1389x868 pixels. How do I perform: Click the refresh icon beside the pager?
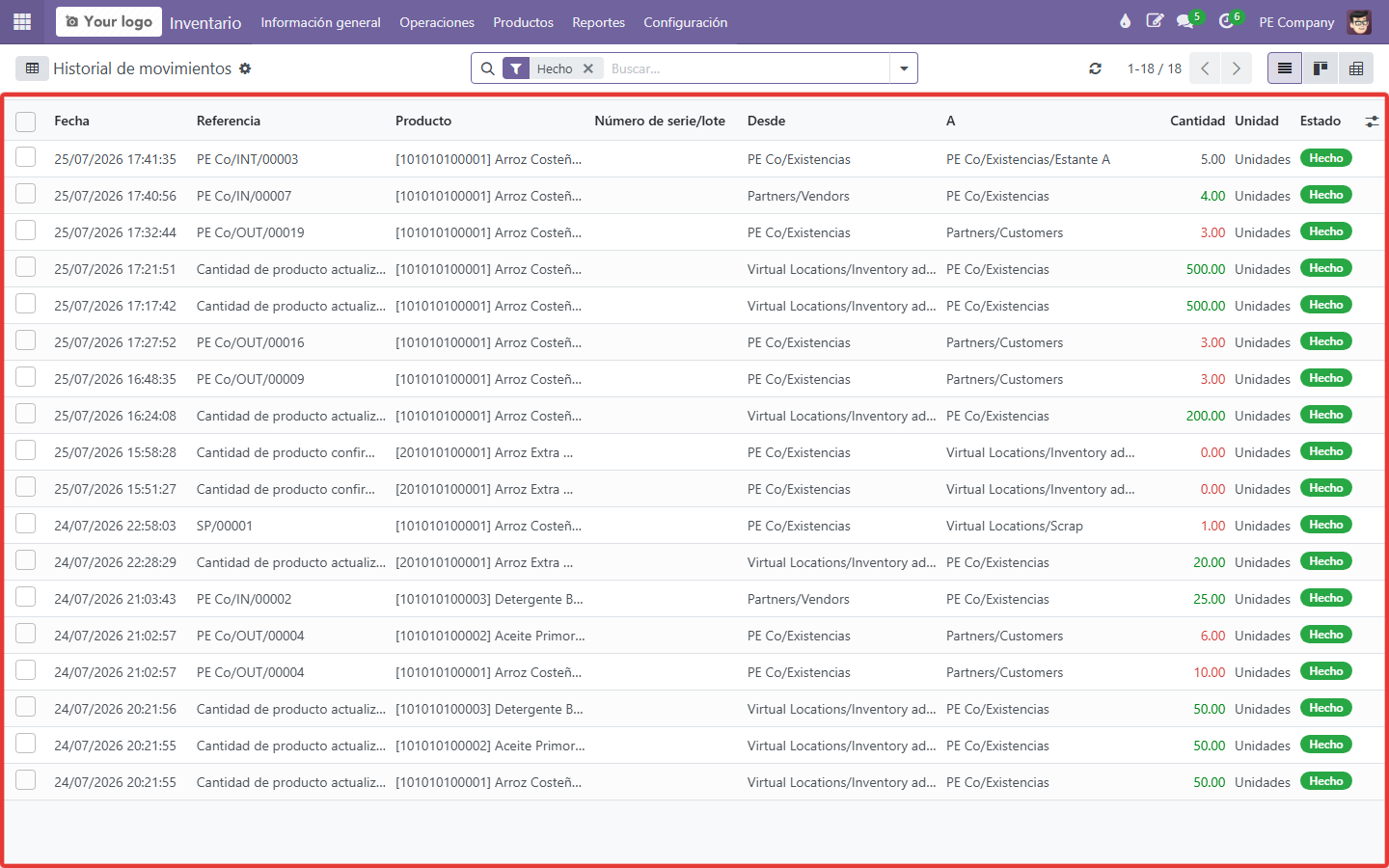point(1095,68)
